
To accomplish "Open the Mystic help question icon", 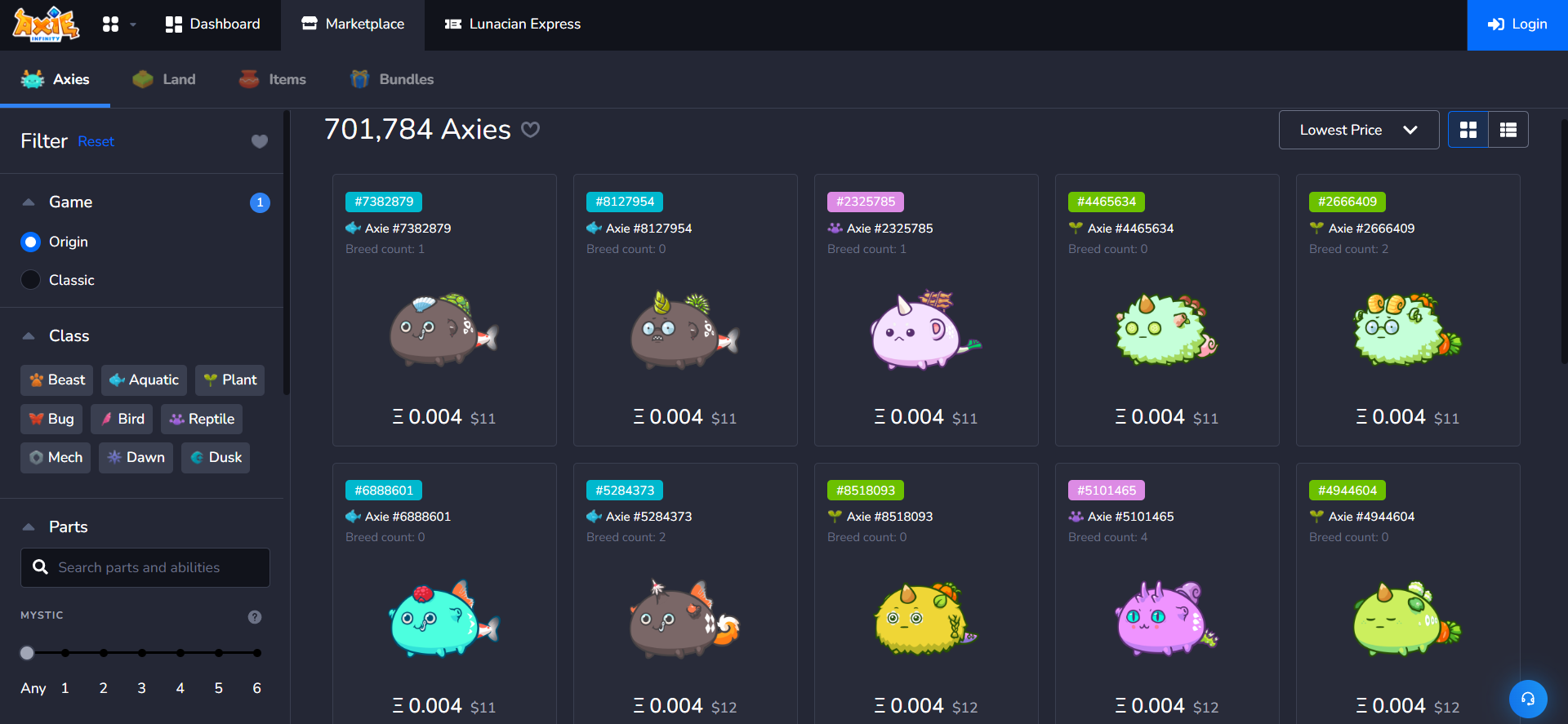I will coord(255,616).
